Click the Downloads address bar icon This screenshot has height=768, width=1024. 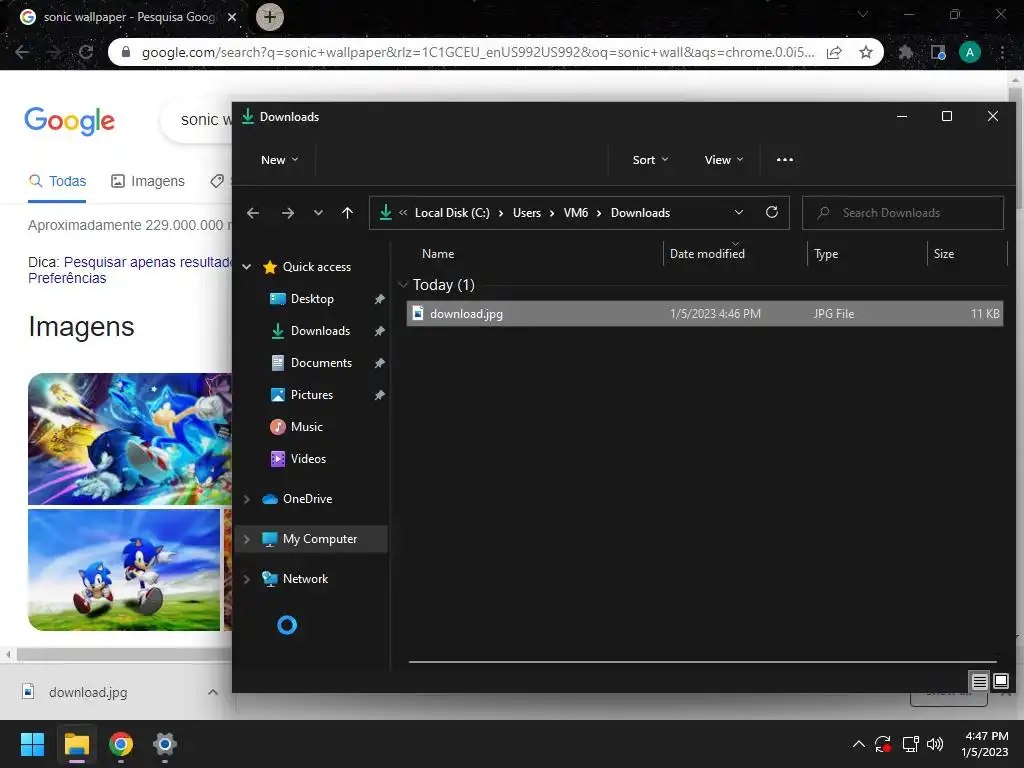click(386, 212)
